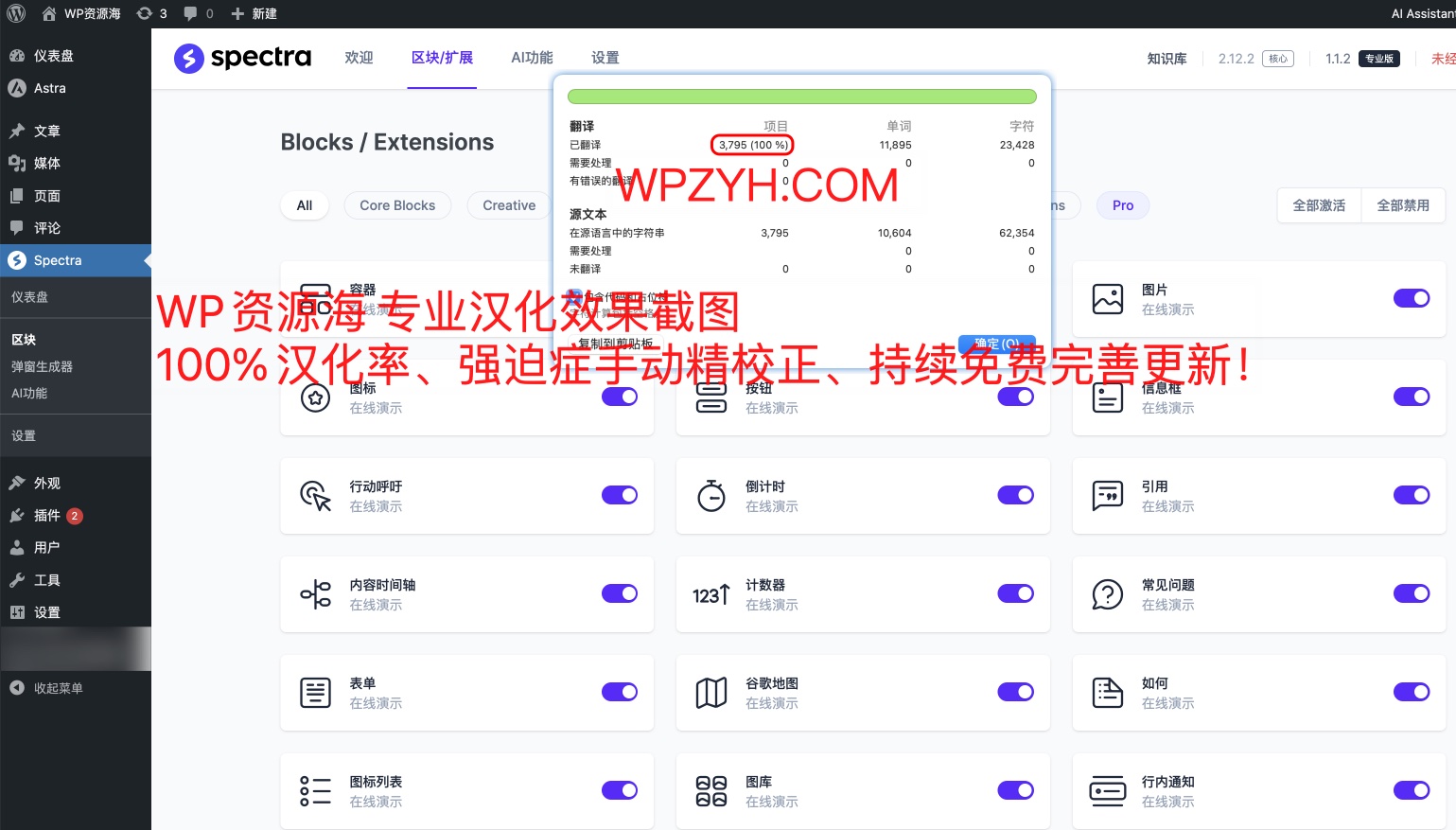The width and height of the screenshot is (1456, 830).
Task: Click the 全部禁用 button
Action: click(x=1403, y=205)
